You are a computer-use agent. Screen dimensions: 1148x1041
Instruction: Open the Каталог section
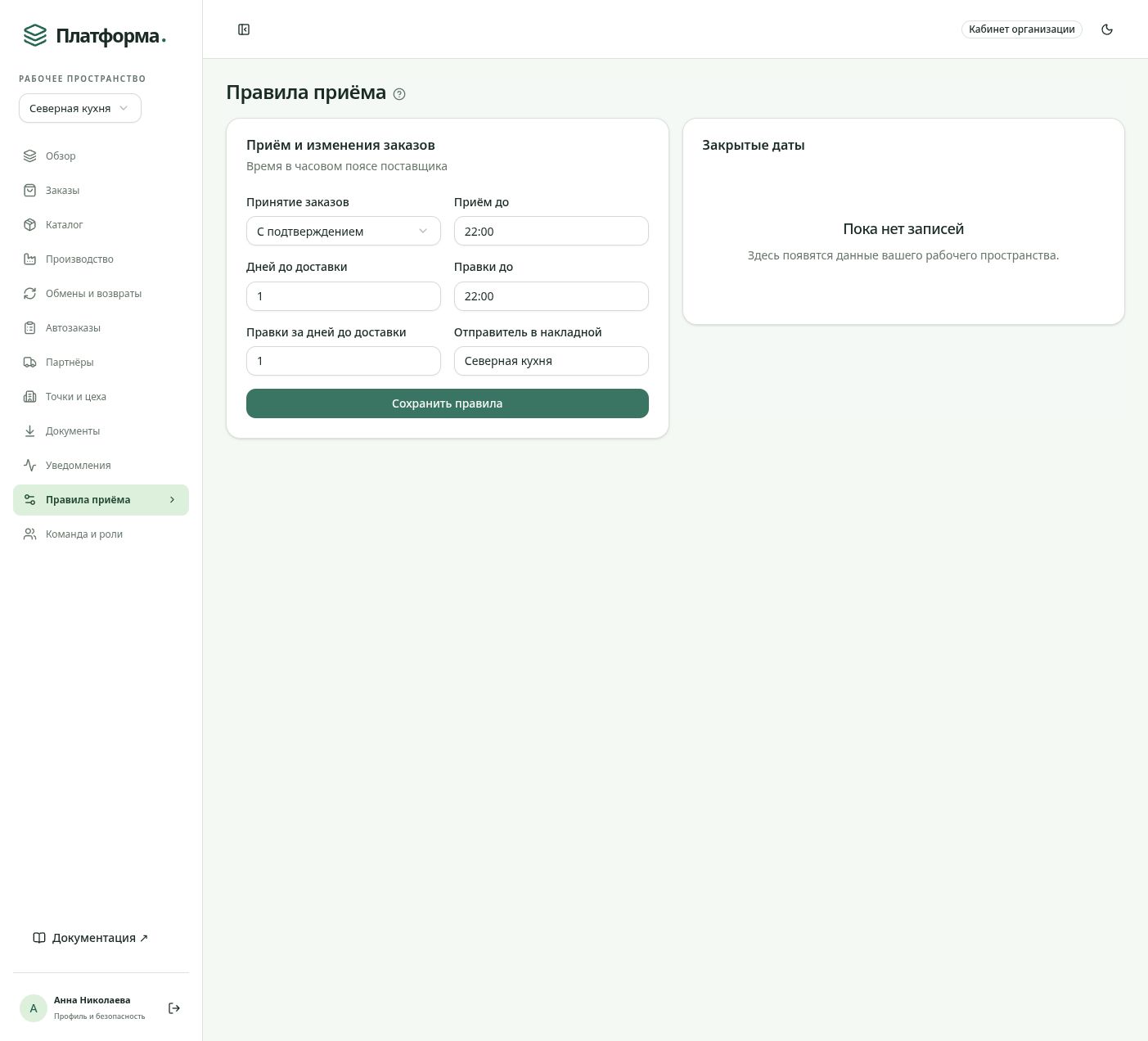[101, 224]
